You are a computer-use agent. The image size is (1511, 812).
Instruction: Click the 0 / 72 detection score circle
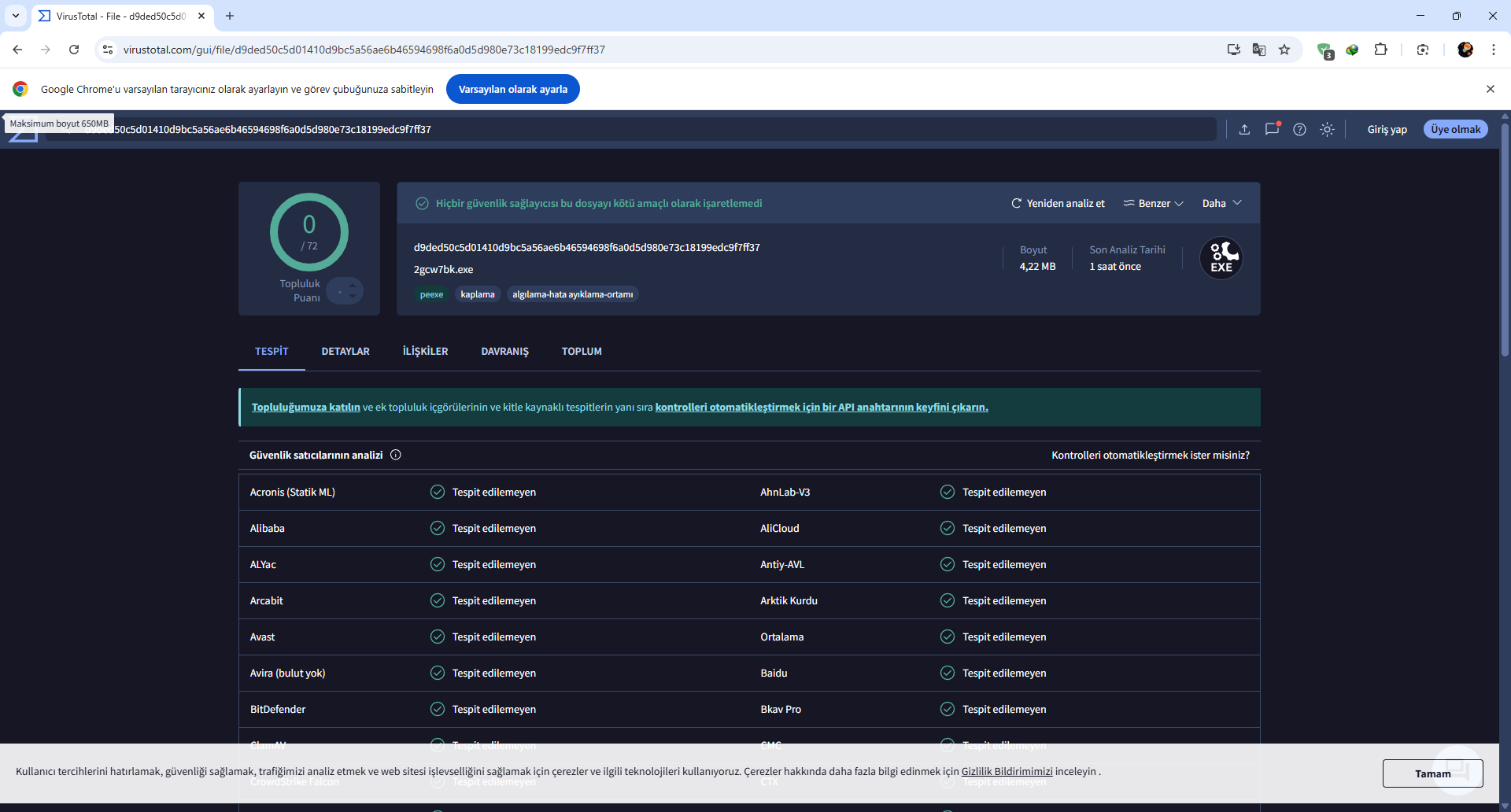309,232
